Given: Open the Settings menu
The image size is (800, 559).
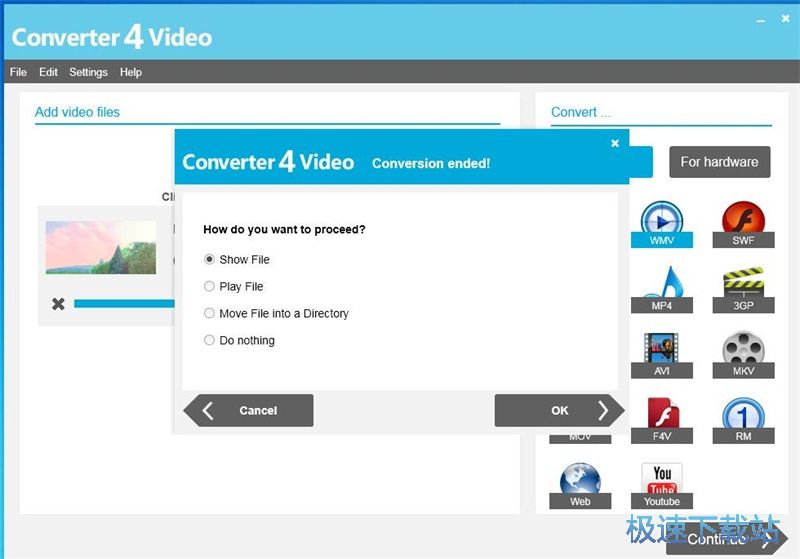Looking at the screenshot, I should 88,72.
